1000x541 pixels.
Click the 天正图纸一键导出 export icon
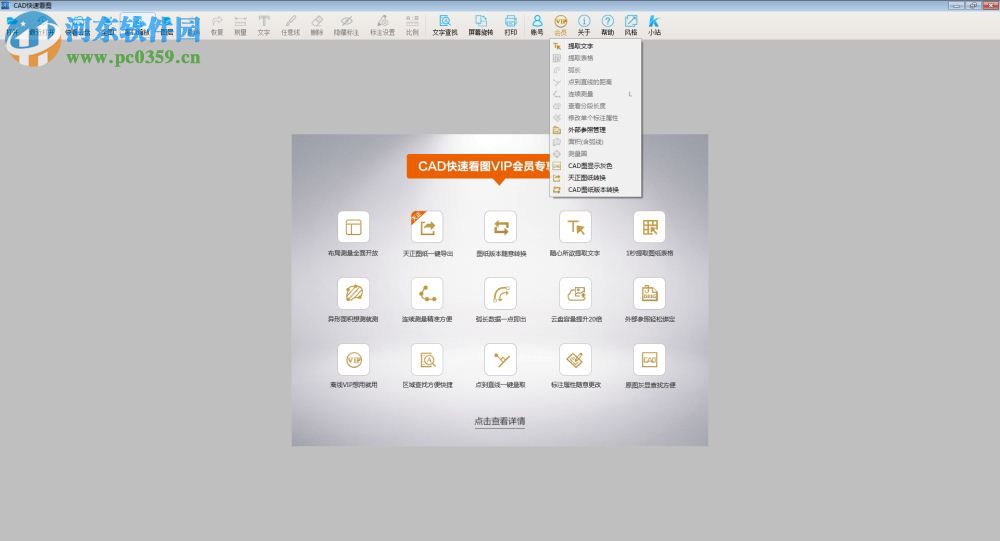tap(427, 227)
